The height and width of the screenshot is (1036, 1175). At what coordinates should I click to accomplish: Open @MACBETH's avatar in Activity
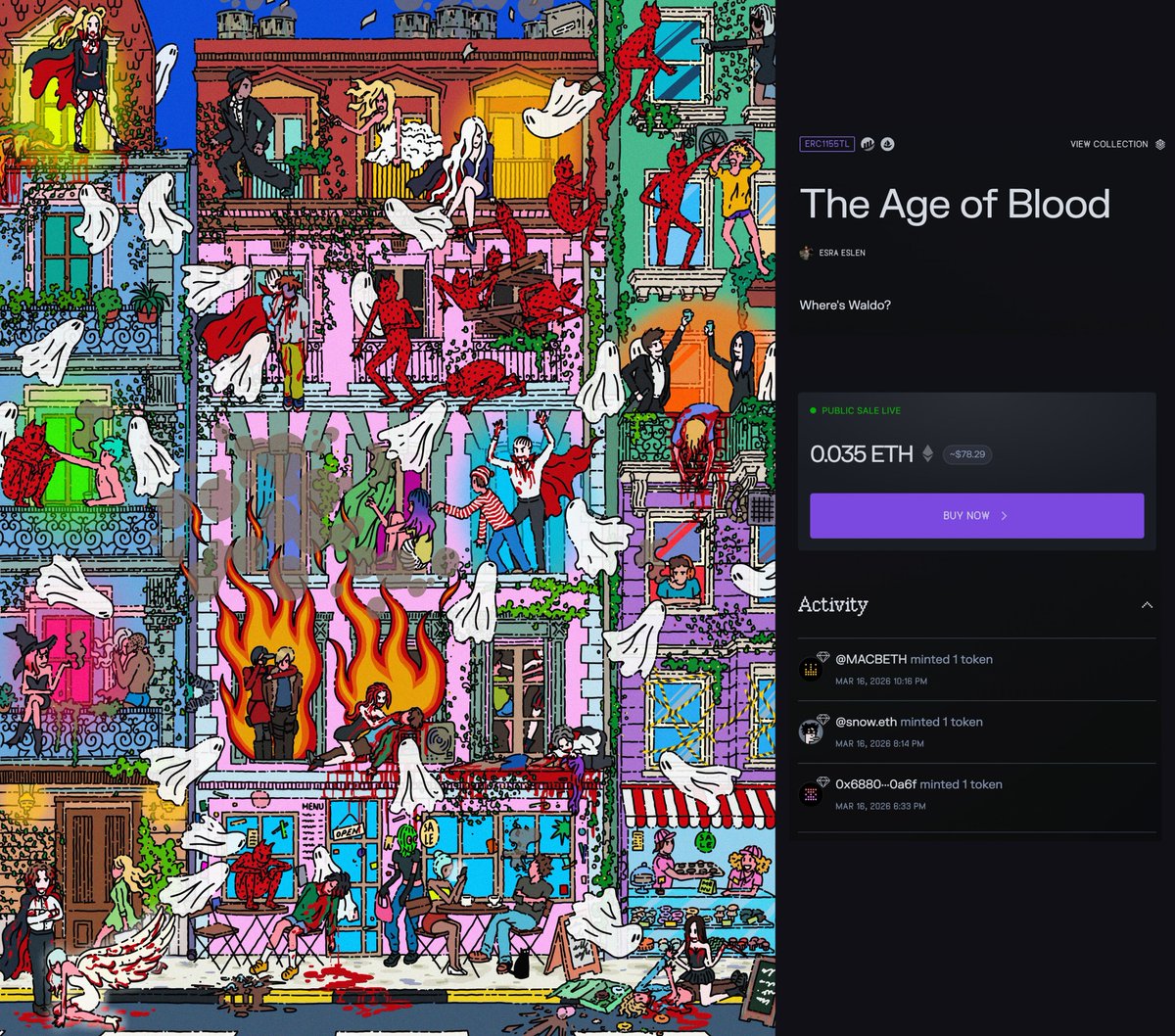[809, 670]
